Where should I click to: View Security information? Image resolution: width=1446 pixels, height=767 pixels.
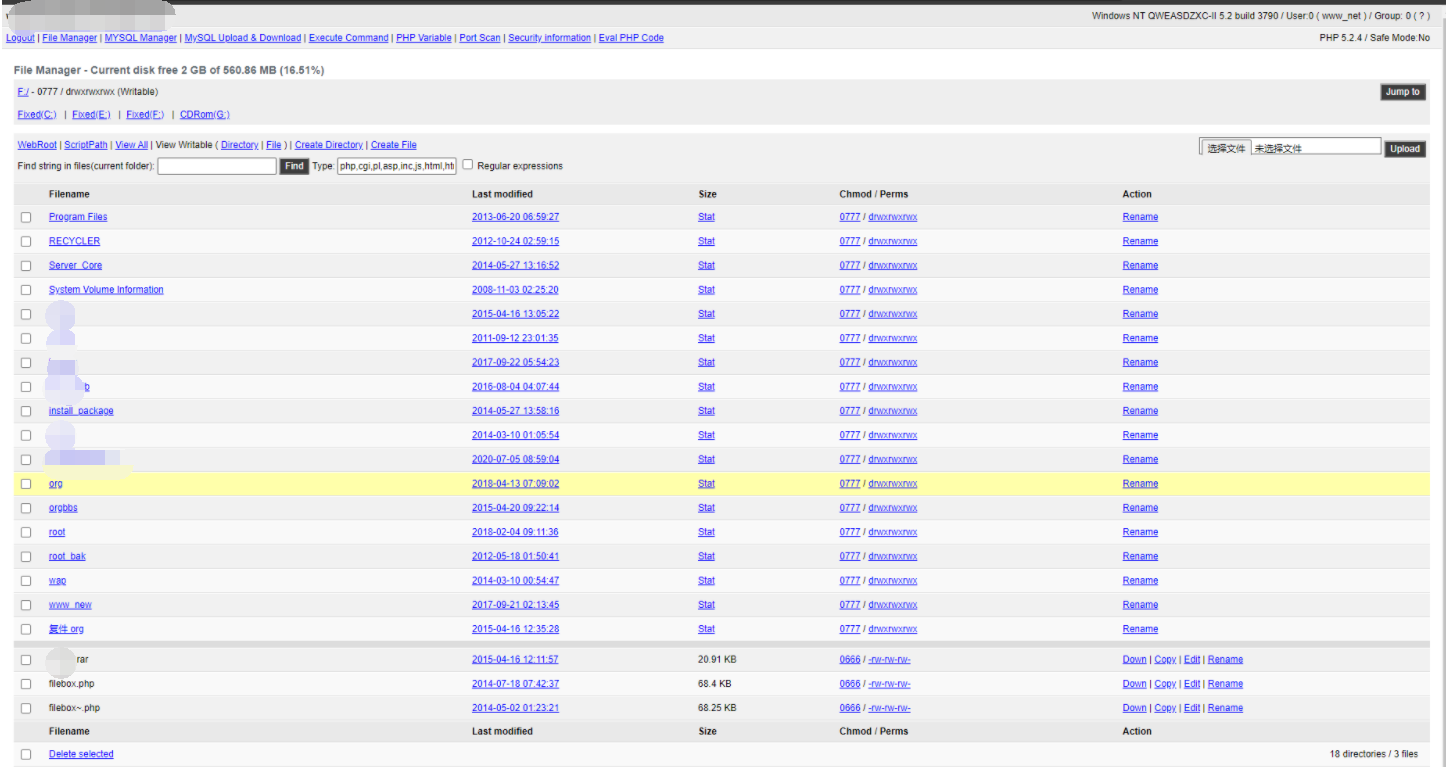[549, 38]
